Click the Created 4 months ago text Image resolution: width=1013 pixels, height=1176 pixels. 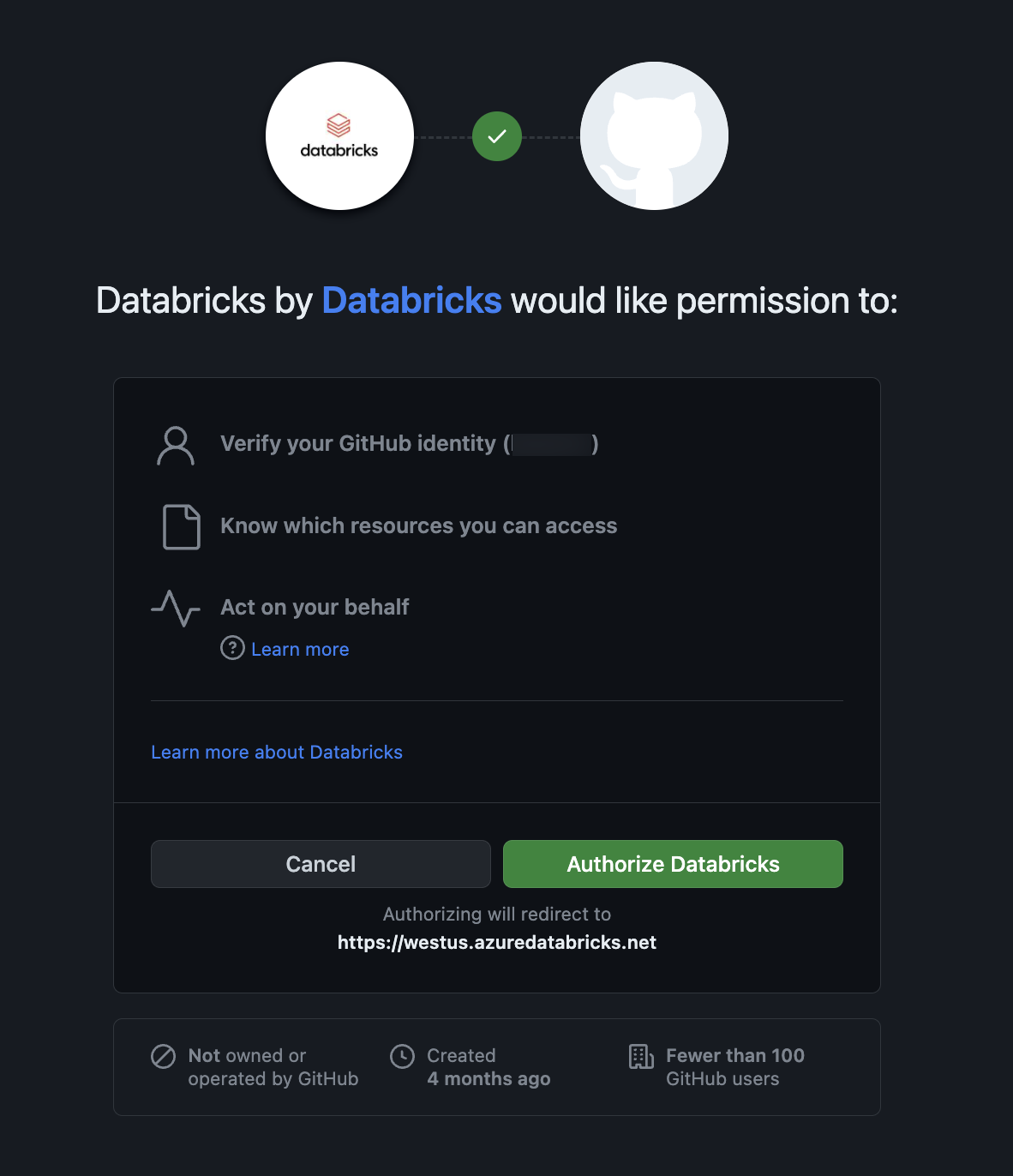(489, 1067)
